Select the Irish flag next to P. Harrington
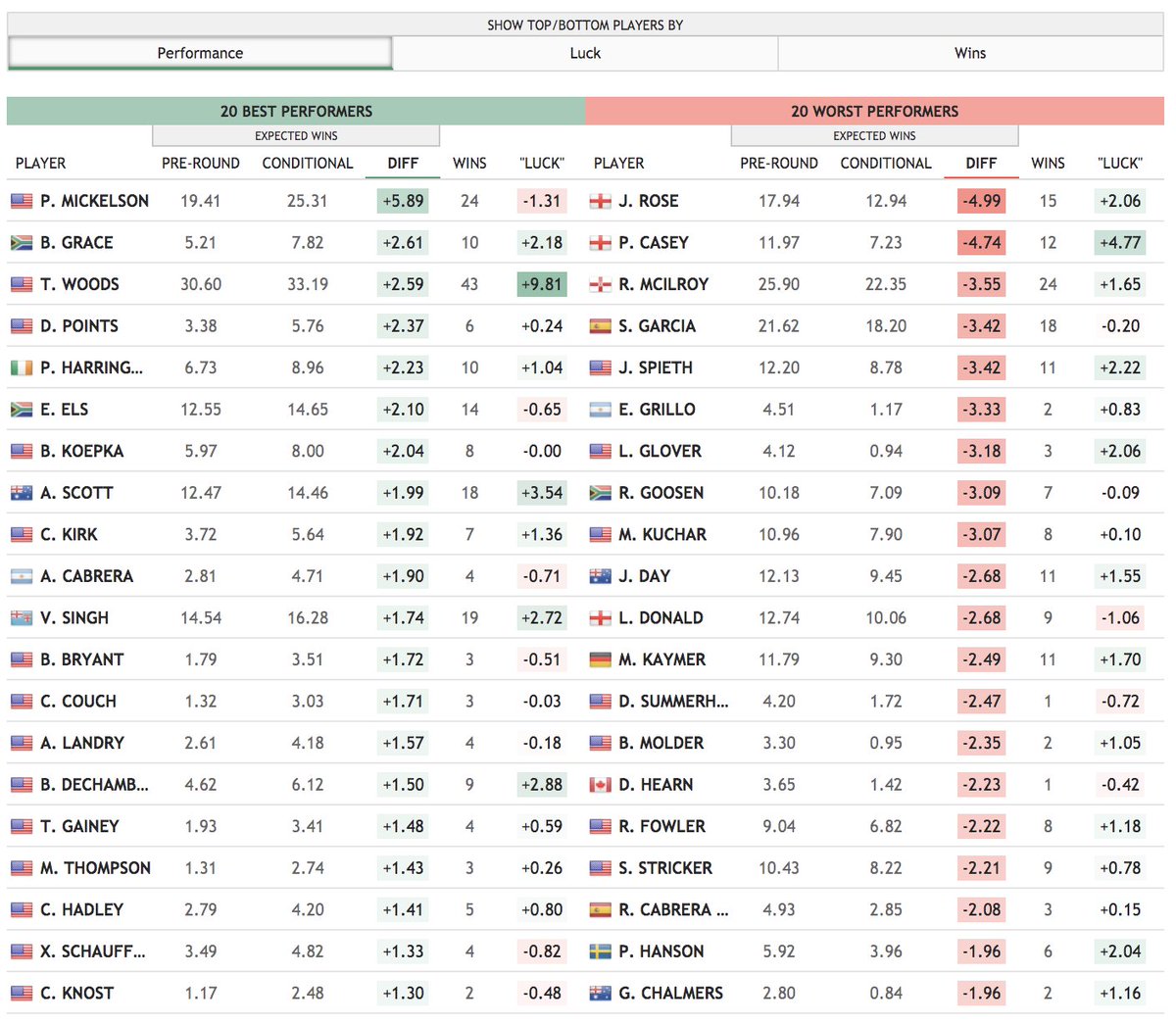1176x1024 pixels. tap(24, 367)
